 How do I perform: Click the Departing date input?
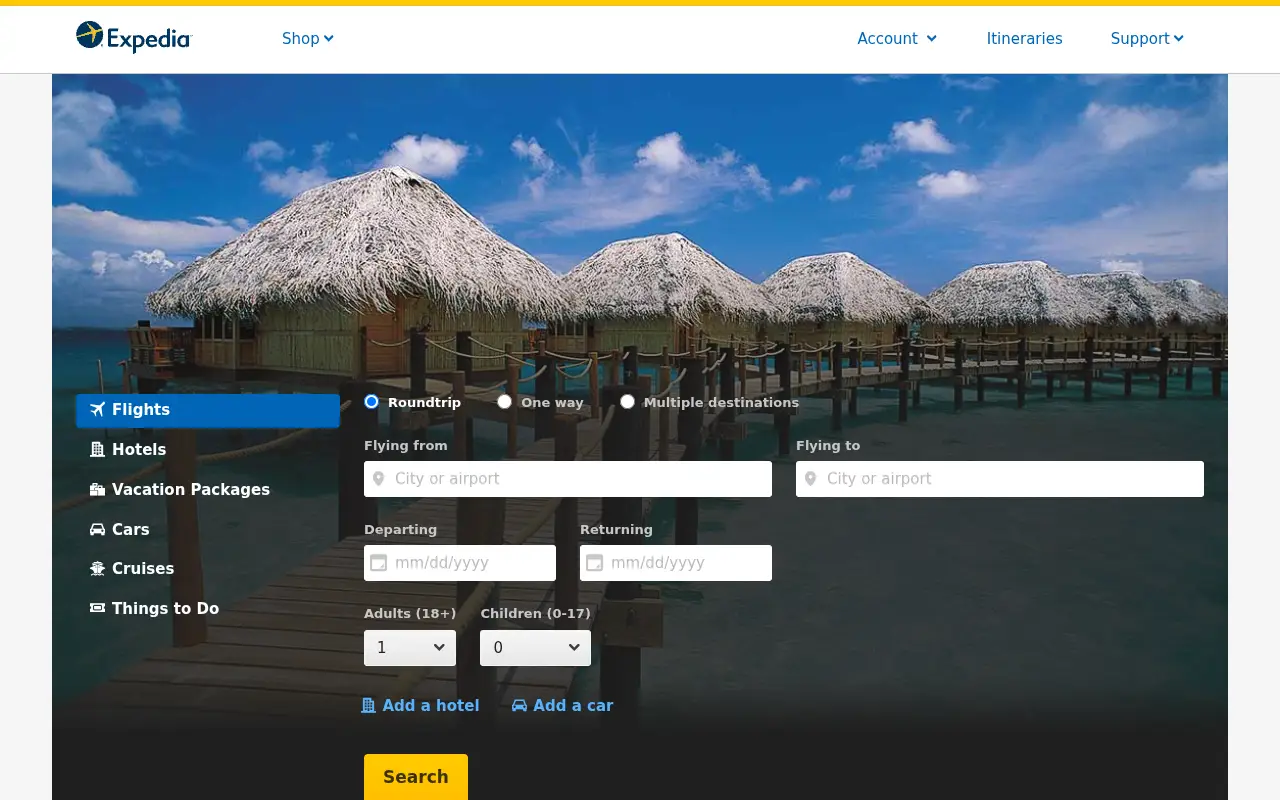coord(460,563)
